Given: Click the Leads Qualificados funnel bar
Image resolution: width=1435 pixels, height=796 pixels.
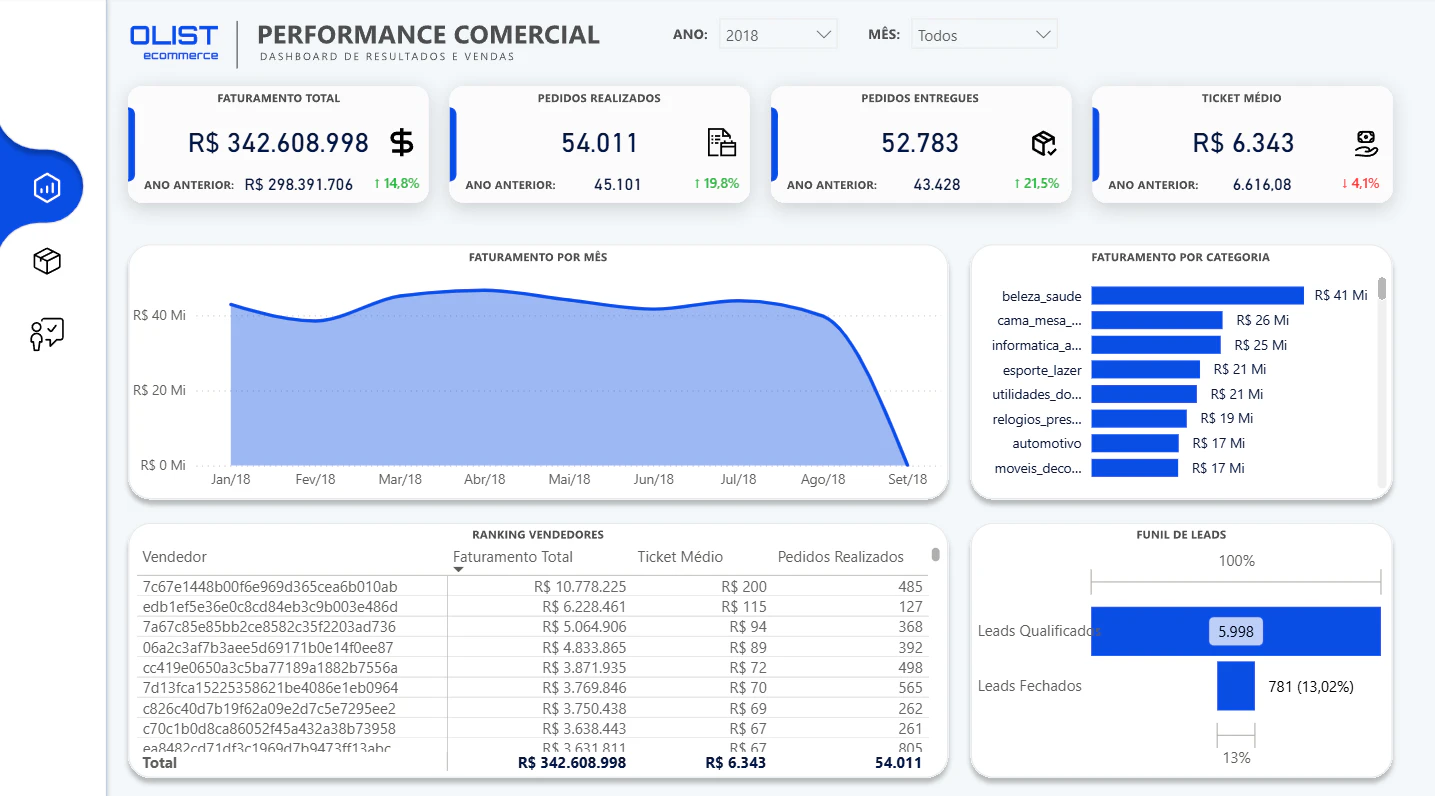Looking at the screenshot, I should click(x=1236, y=631).
